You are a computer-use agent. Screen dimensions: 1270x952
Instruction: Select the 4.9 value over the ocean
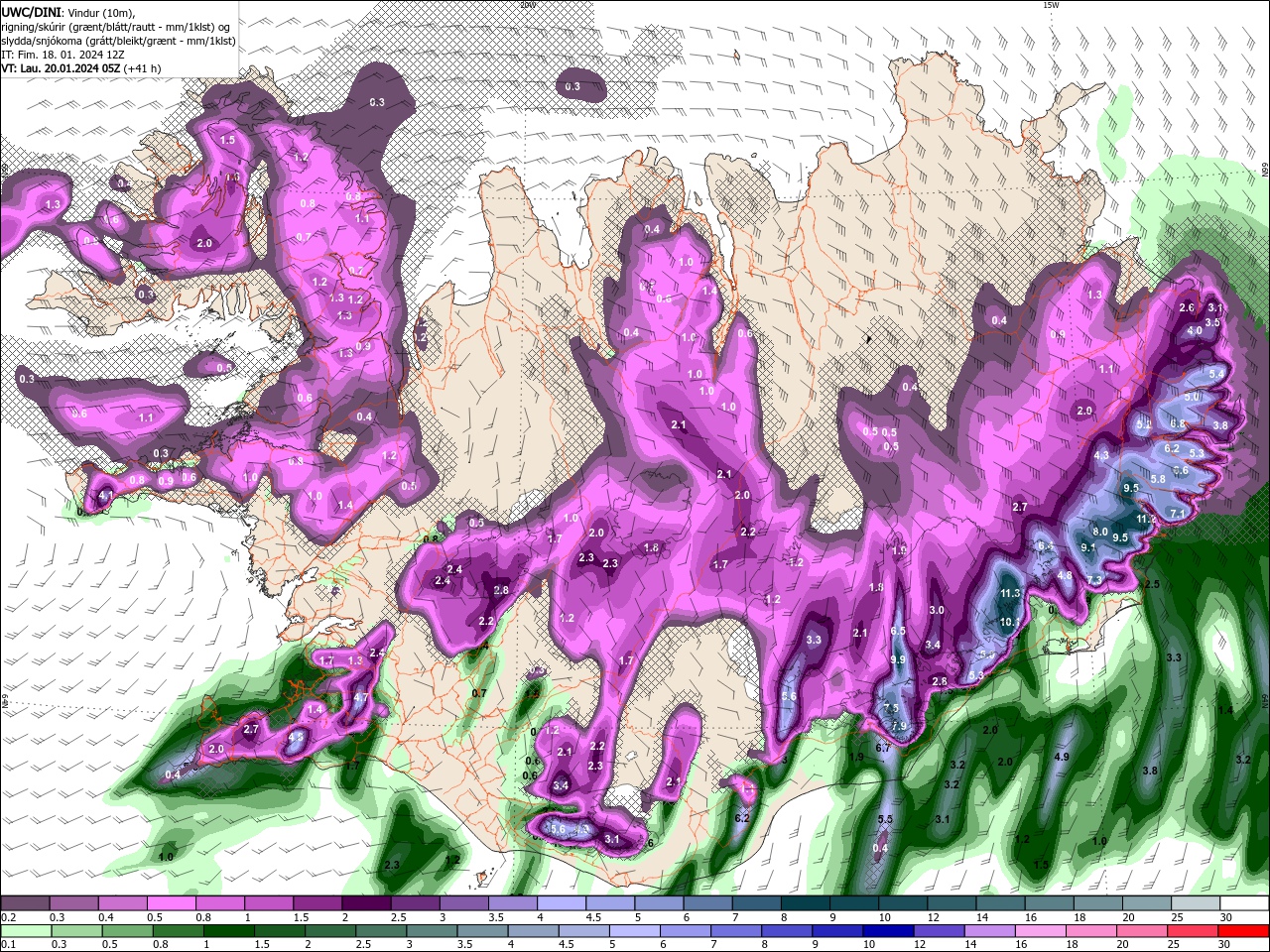point(1061,757)
